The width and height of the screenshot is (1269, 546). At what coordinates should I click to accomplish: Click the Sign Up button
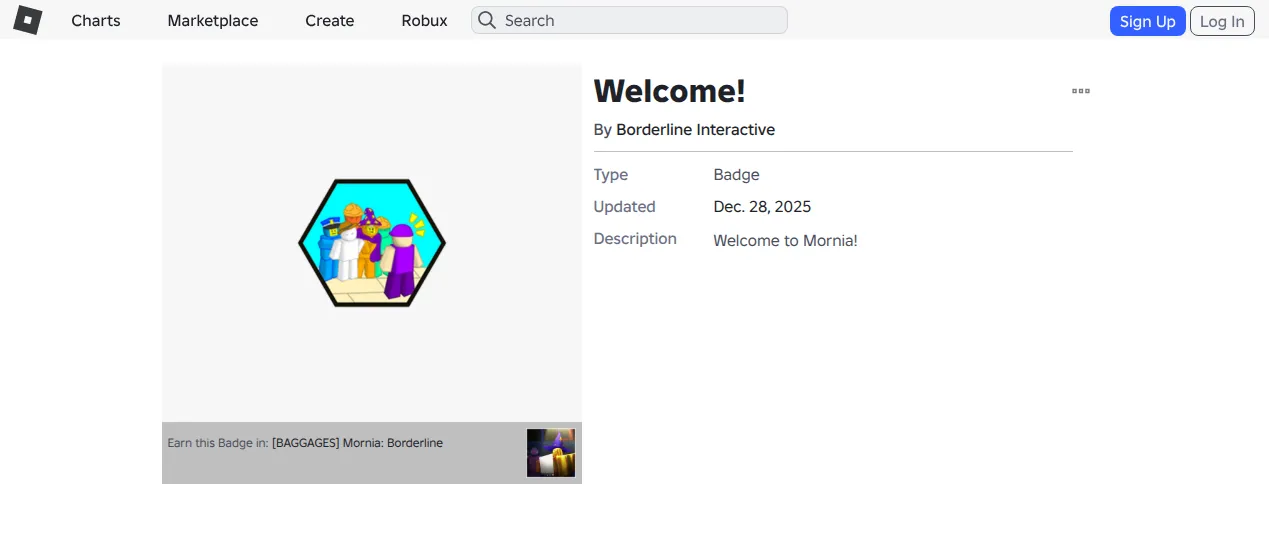pyautogui.click(x=1147, y=21)
